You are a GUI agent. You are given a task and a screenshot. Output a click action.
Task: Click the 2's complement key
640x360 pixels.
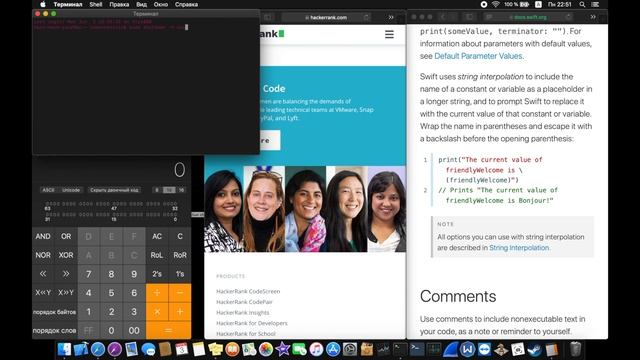[157, 274]
